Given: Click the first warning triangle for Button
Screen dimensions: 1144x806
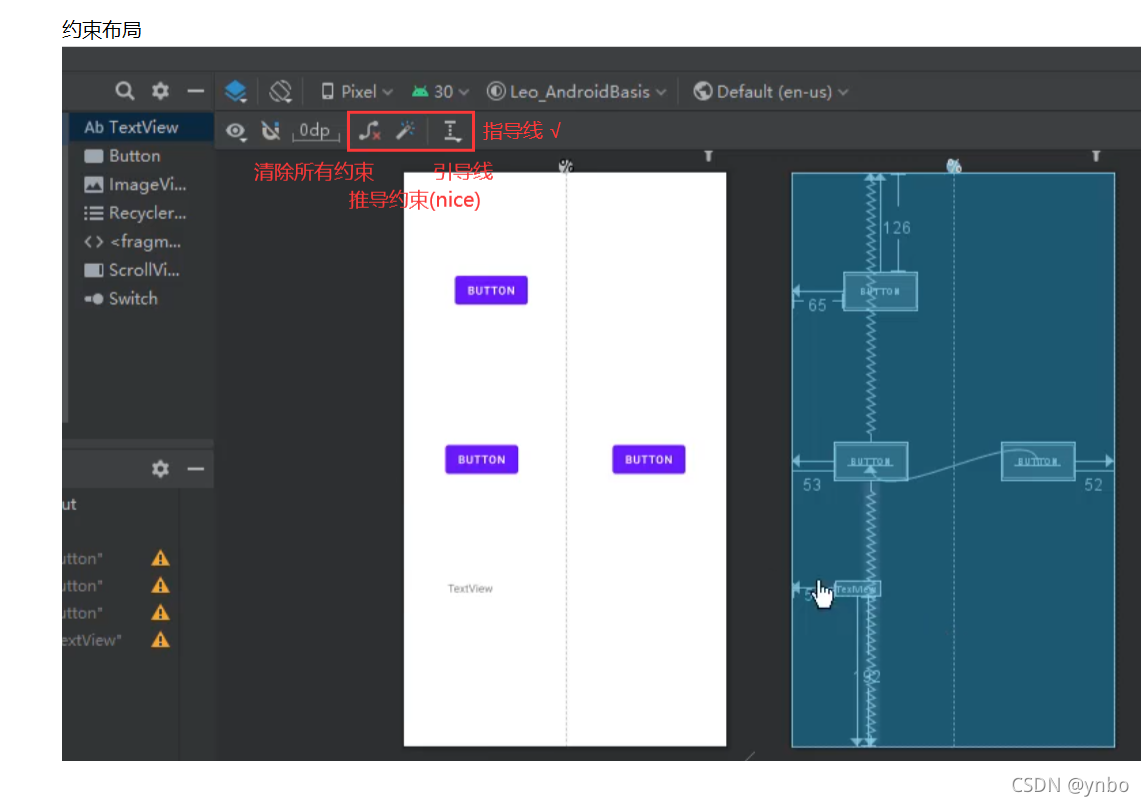Looking at the screenshot, I should pyautogui.click(x=160, y=558).
